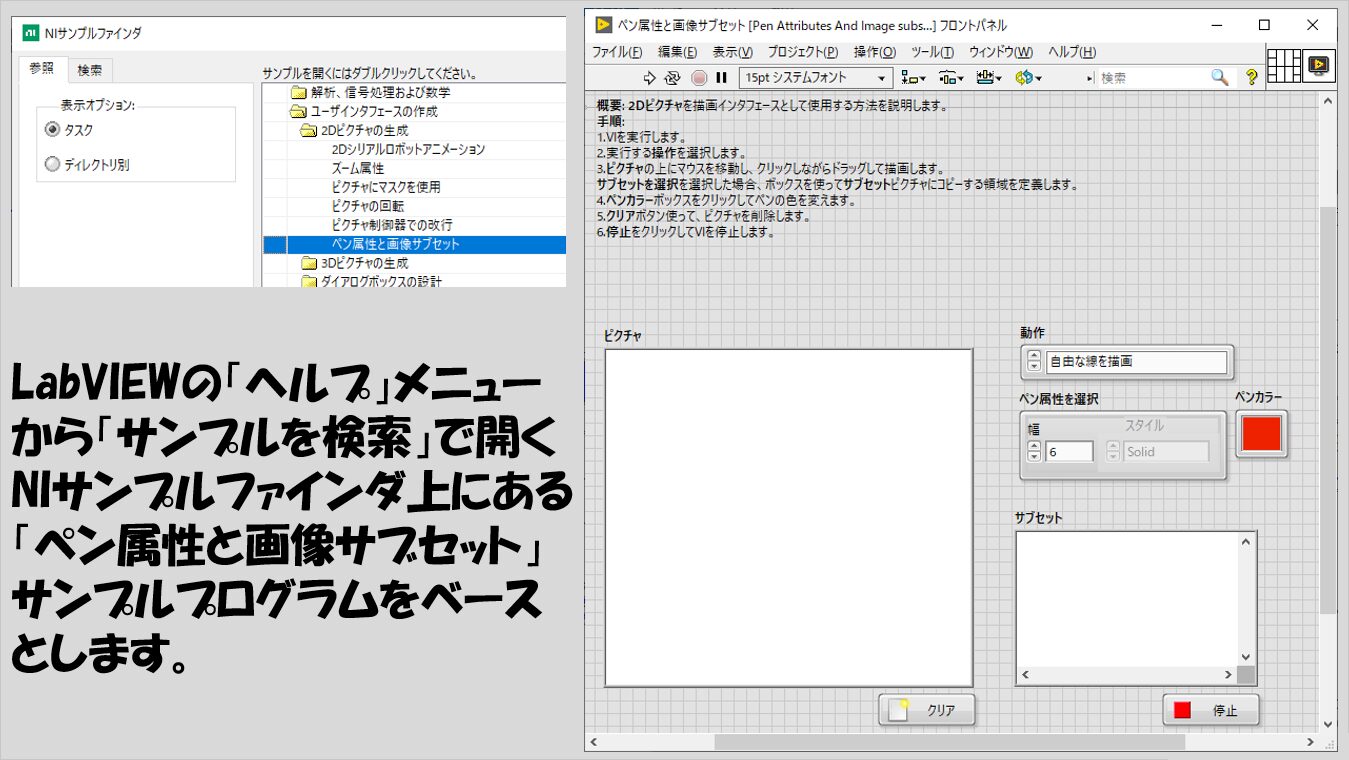This screenshot has width=1349, height=760.
Task: Click the クリア button
Action: (926, 710)
